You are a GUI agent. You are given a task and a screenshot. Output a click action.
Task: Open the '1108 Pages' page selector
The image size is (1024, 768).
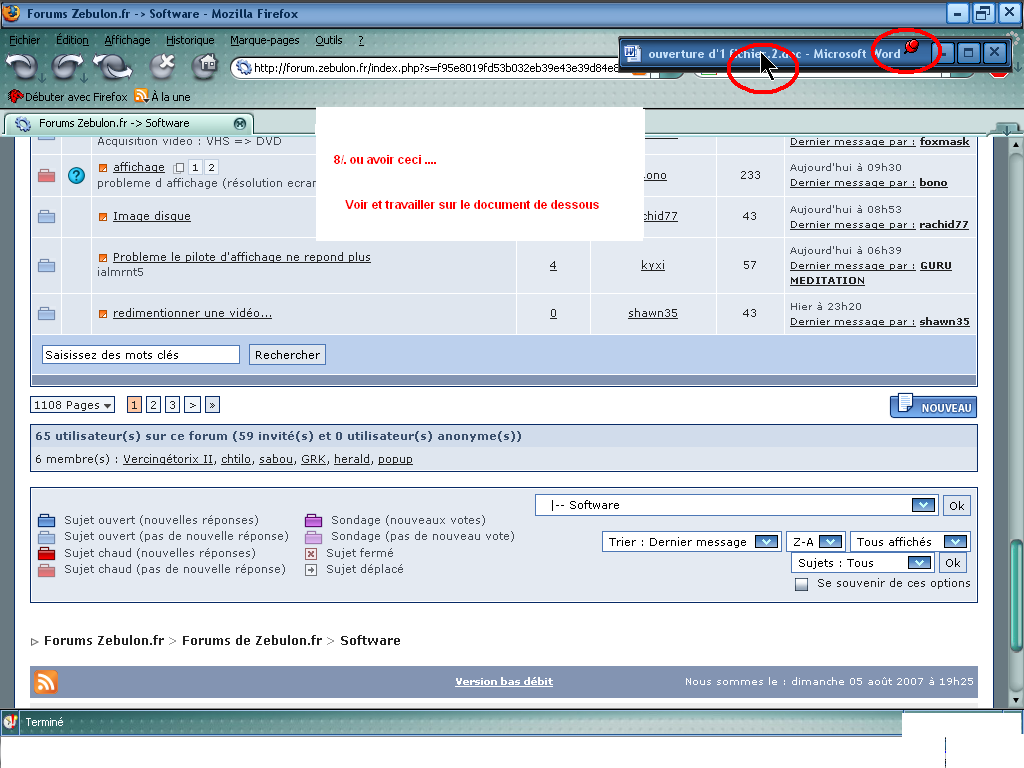(x=73, y=405)
